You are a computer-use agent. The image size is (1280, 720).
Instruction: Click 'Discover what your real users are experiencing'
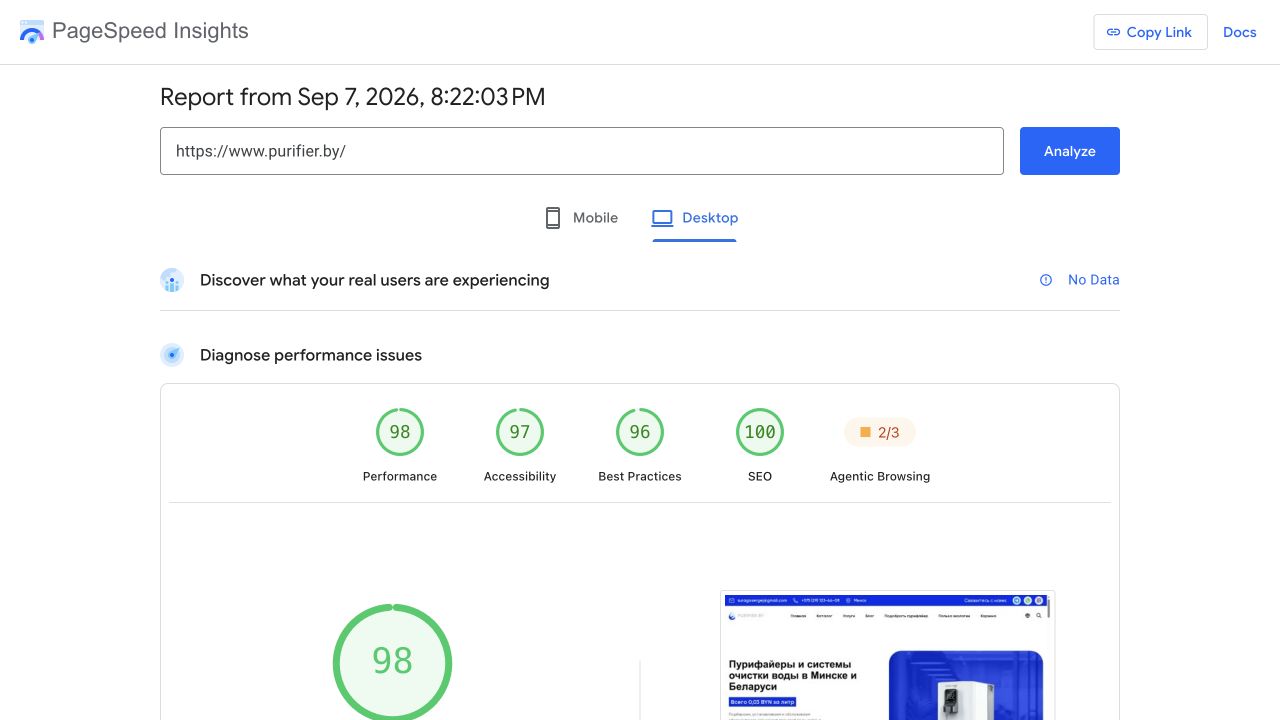[x=375, y=280]
